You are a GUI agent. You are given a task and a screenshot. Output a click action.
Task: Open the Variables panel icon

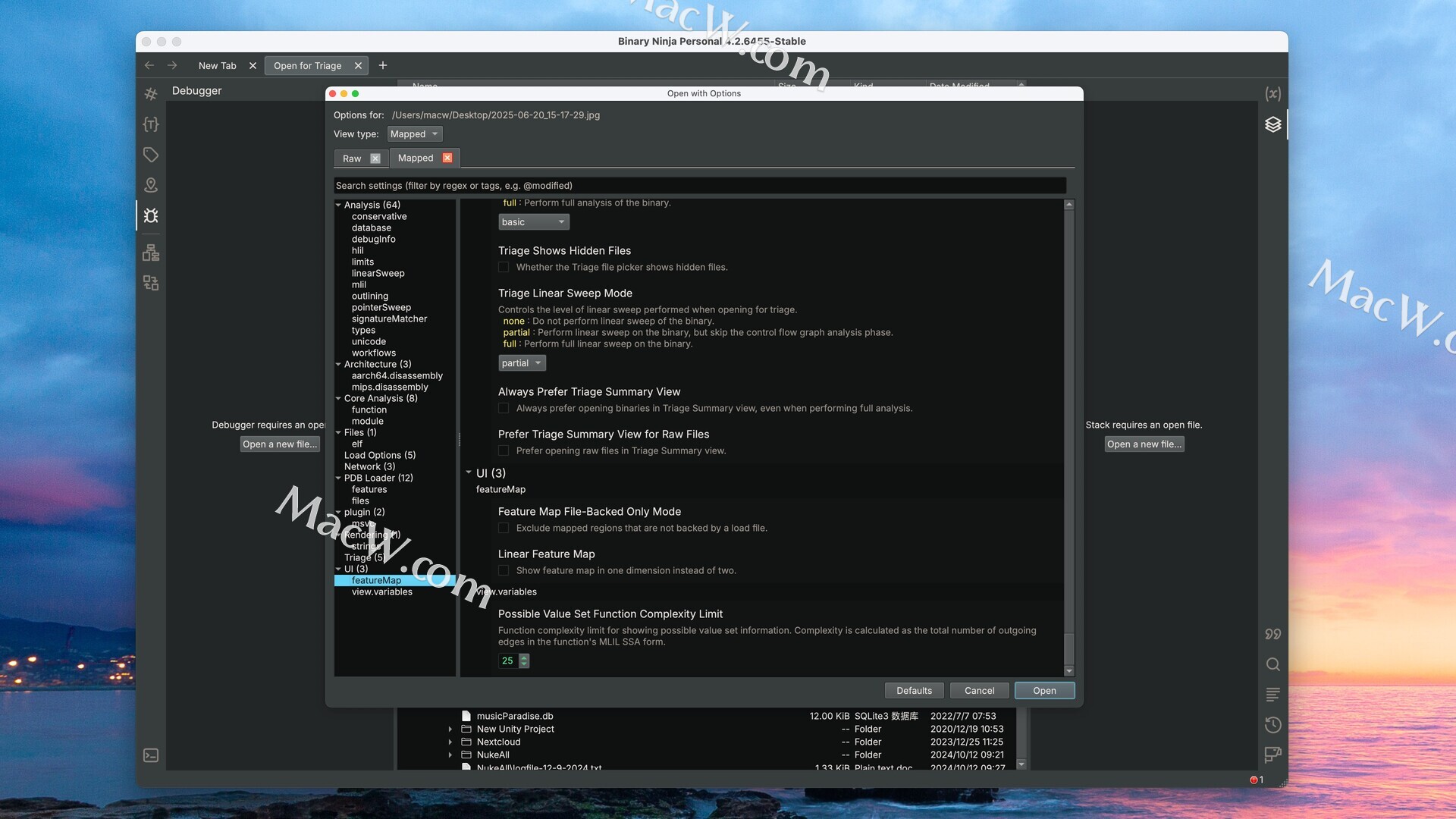pos(1273,94)
